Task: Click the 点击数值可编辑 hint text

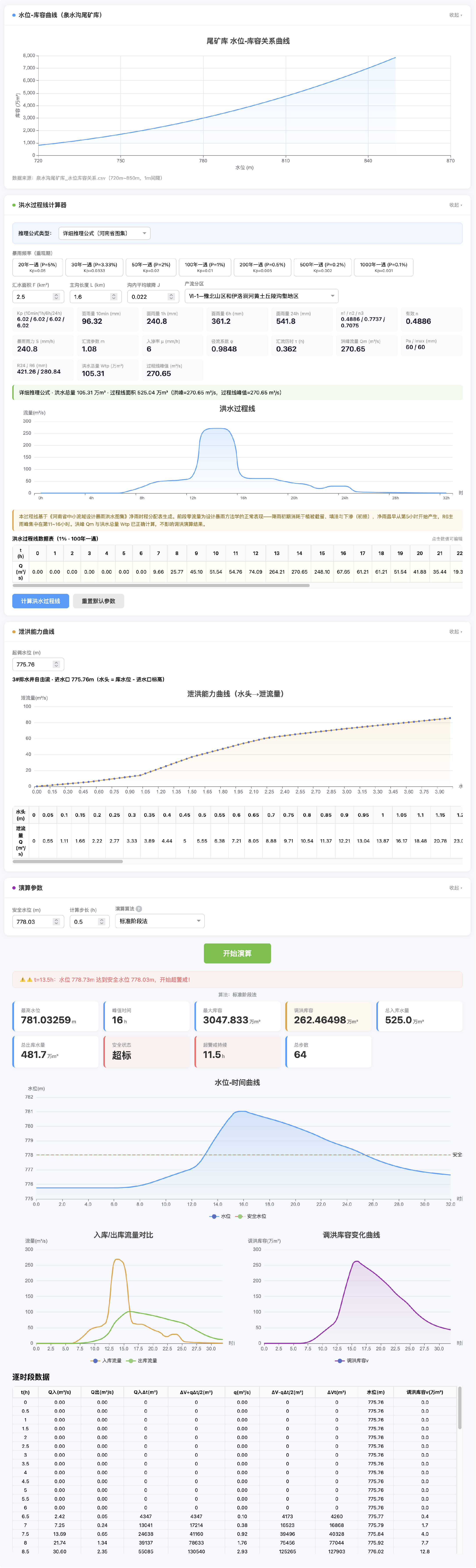Action: click(x=447, y=539)
